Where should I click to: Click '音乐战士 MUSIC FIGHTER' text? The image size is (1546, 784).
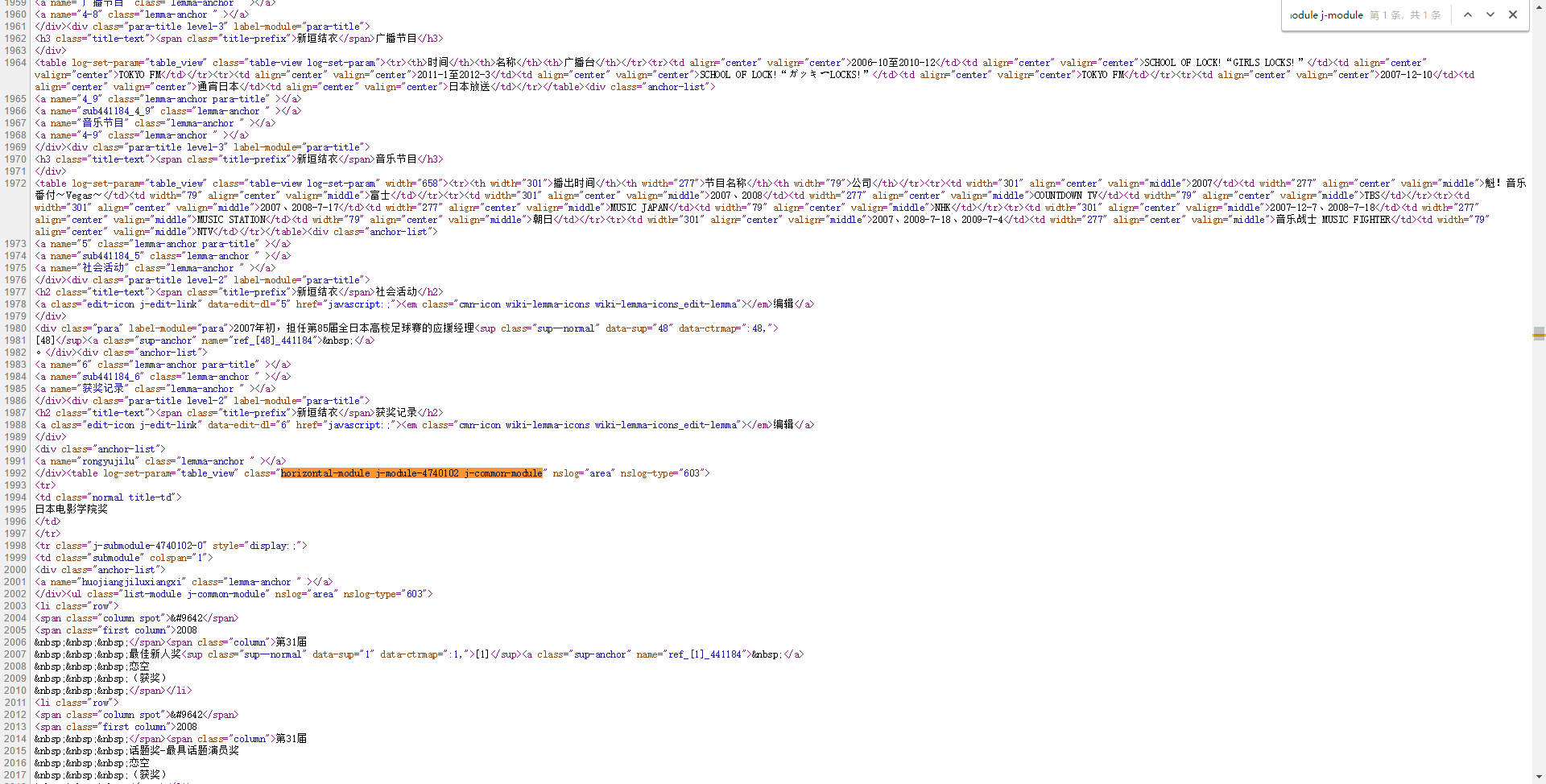[x=1333, y=220]
